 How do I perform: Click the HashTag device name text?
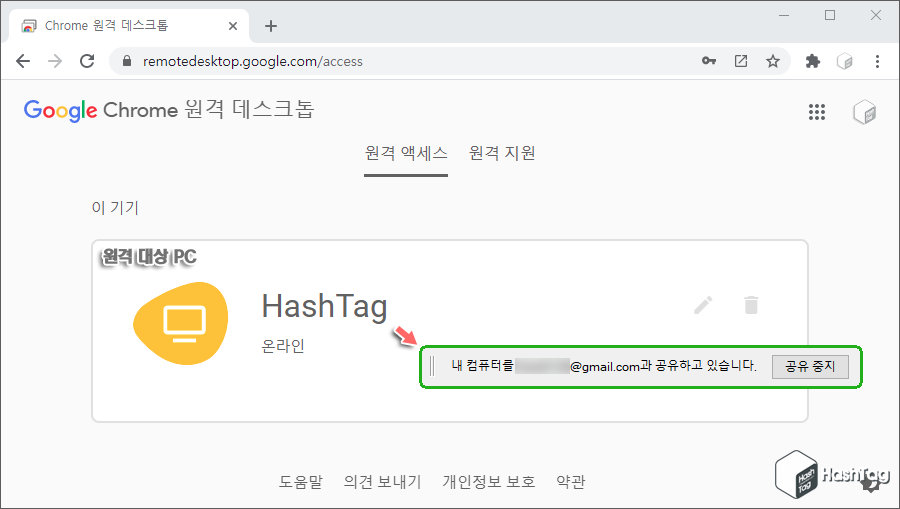pos(324,306)
